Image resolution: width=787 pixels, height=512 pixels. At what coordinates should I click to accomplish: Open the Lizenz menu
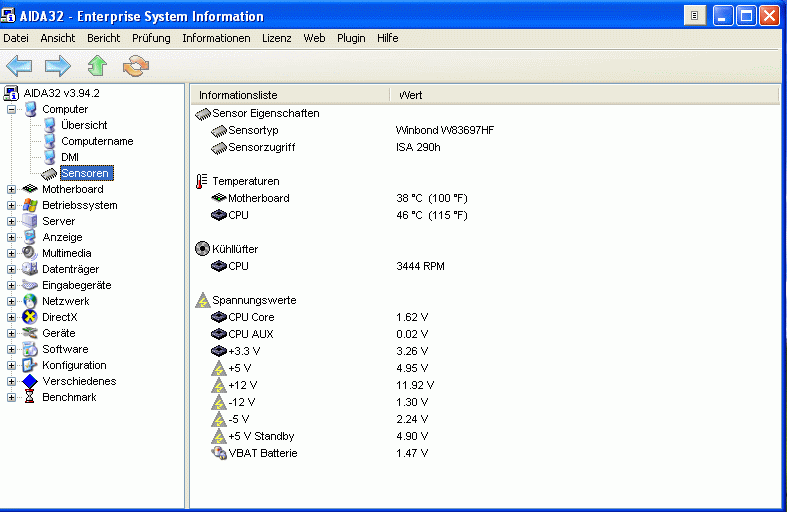pyautogui.click(x=277, y=38)
